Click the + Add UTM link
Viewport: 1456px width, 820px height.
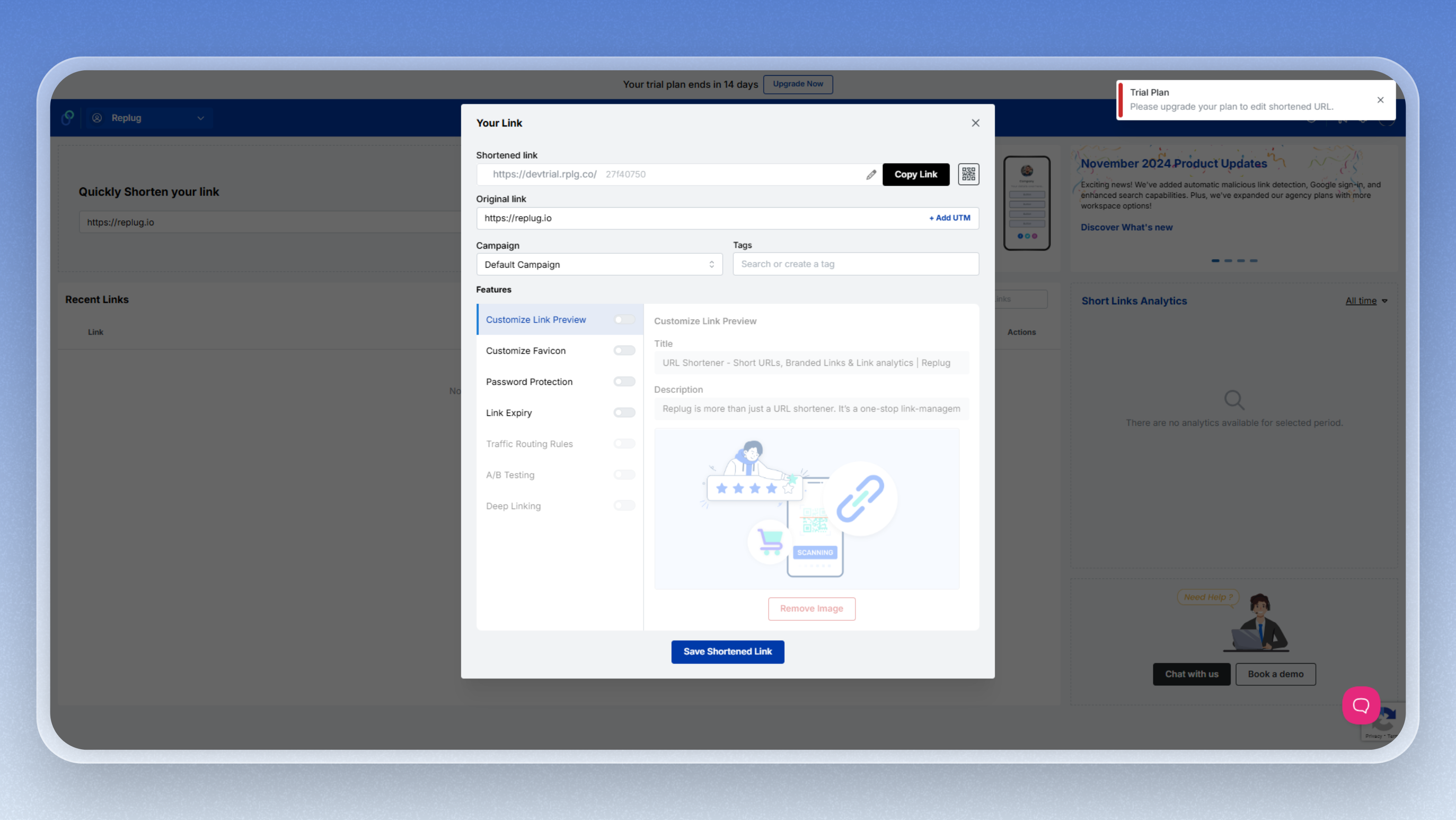950,218
